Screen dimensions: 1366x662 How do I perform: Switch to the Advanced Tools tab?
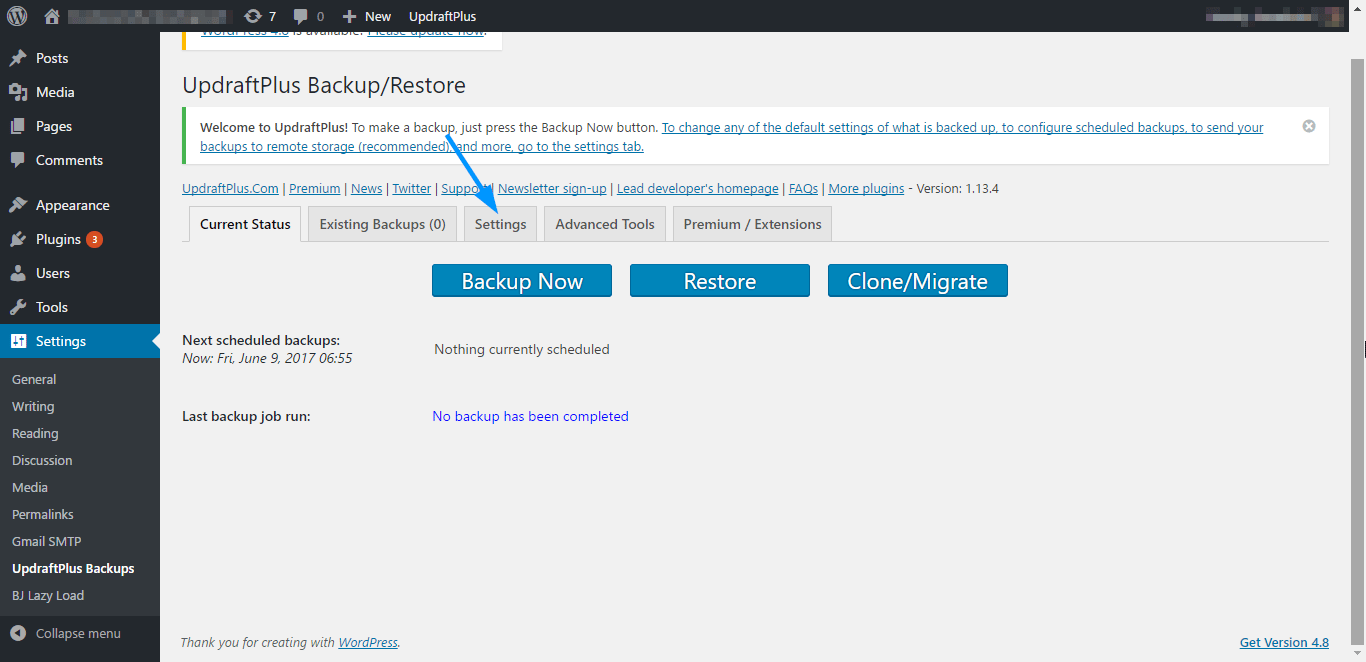(x=605, y=224)
